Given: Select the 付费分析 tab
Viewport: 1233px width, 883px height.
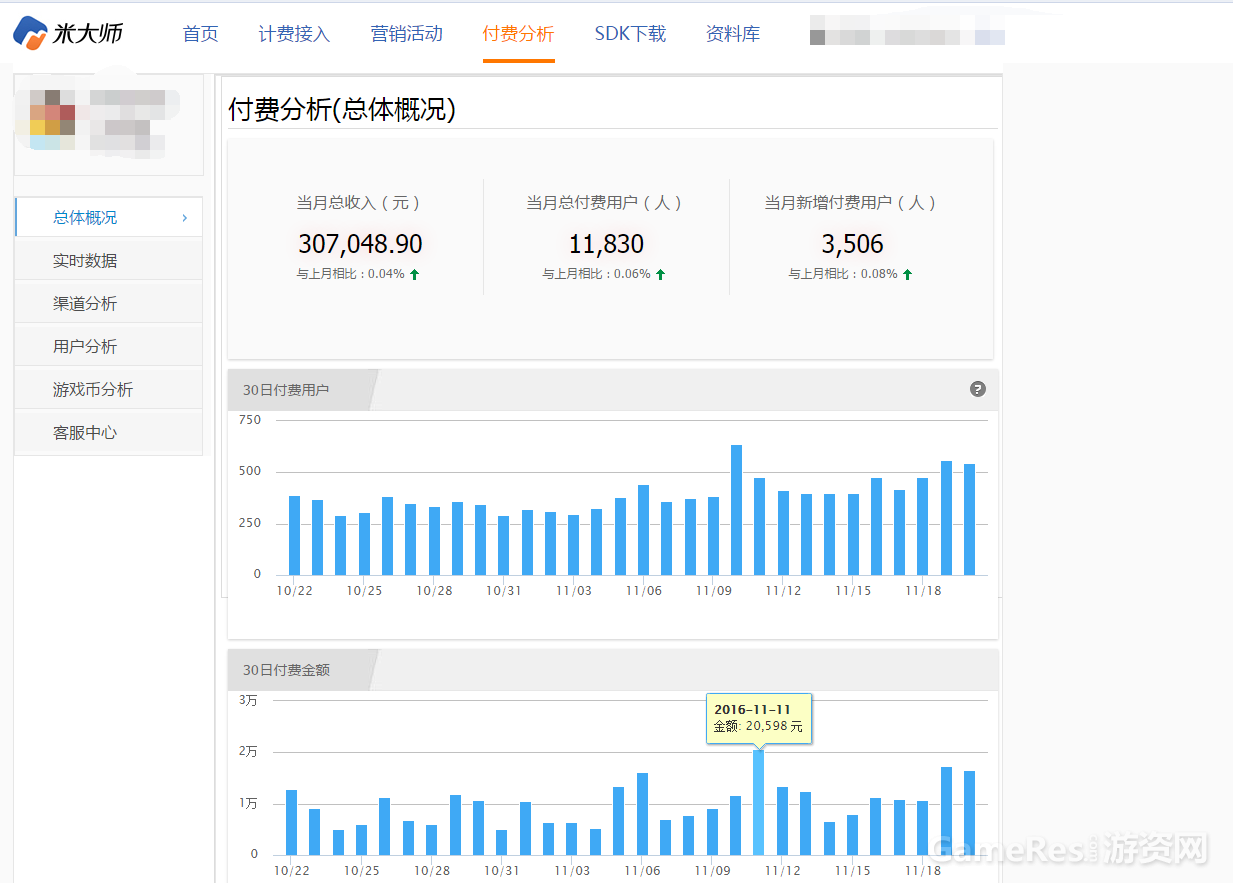Looking at the screenshot, I should (x=518, y=34).
